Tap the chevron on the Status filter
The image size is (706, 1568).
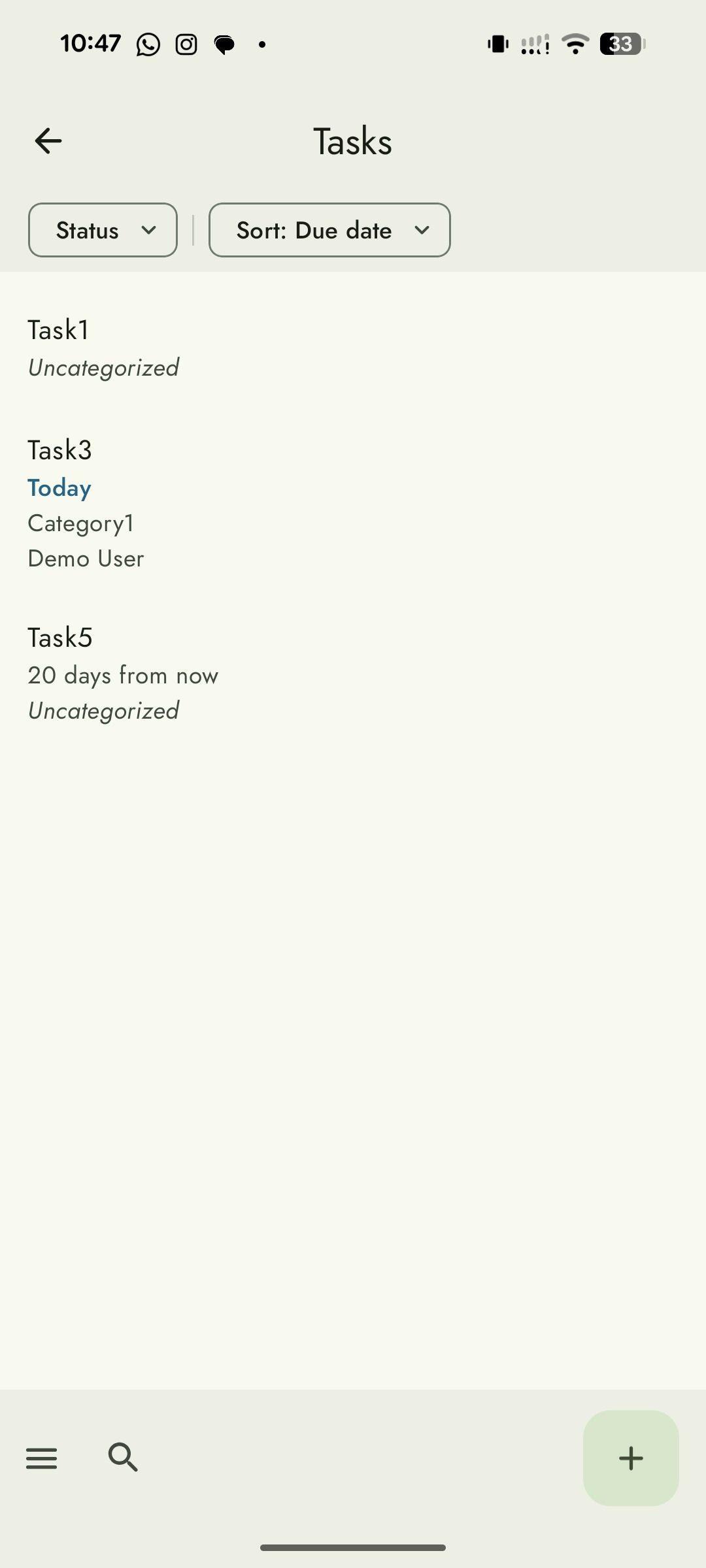[x=149, y=230]
